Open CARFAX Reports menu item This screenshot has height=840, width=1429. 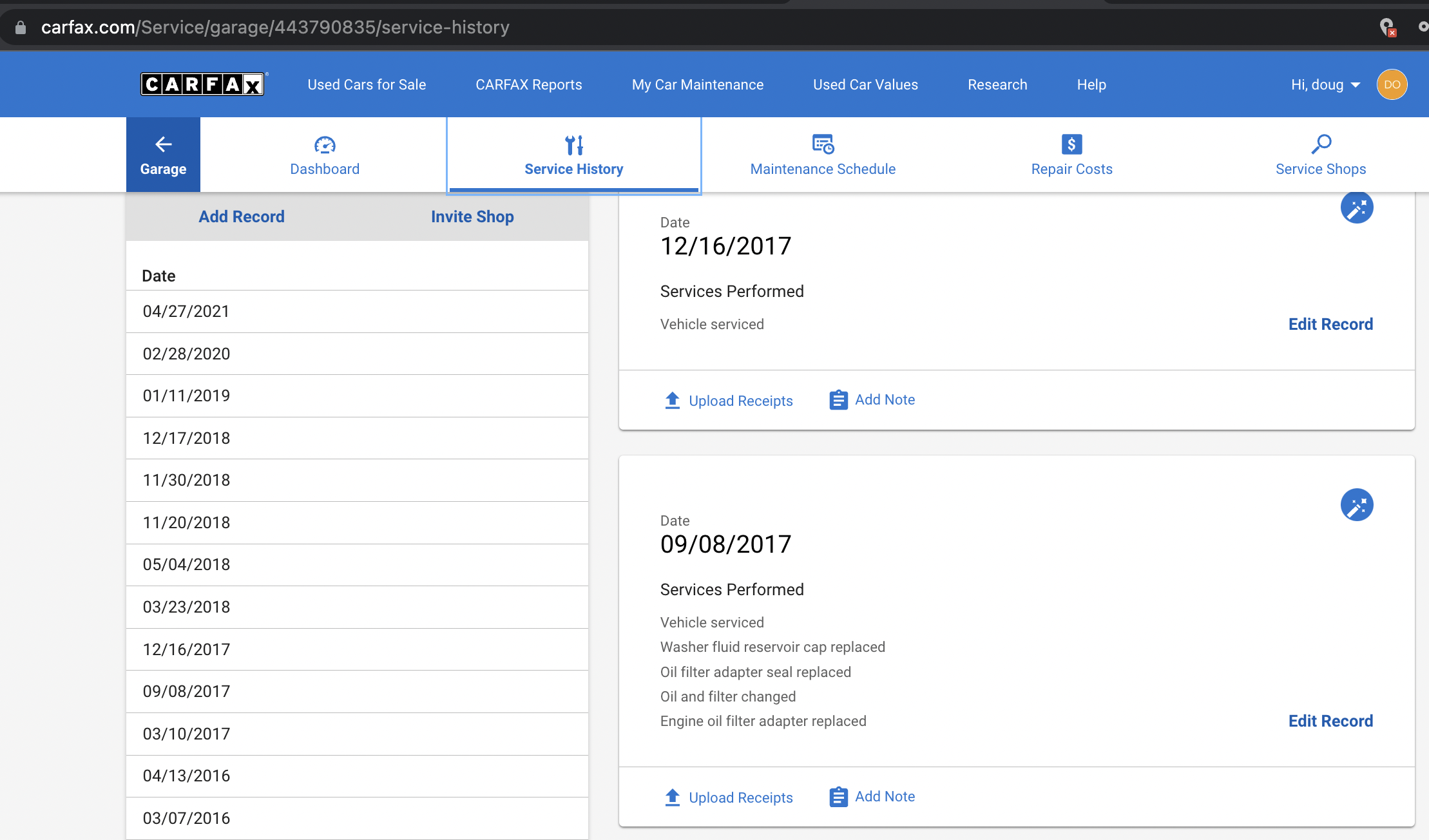529,84
